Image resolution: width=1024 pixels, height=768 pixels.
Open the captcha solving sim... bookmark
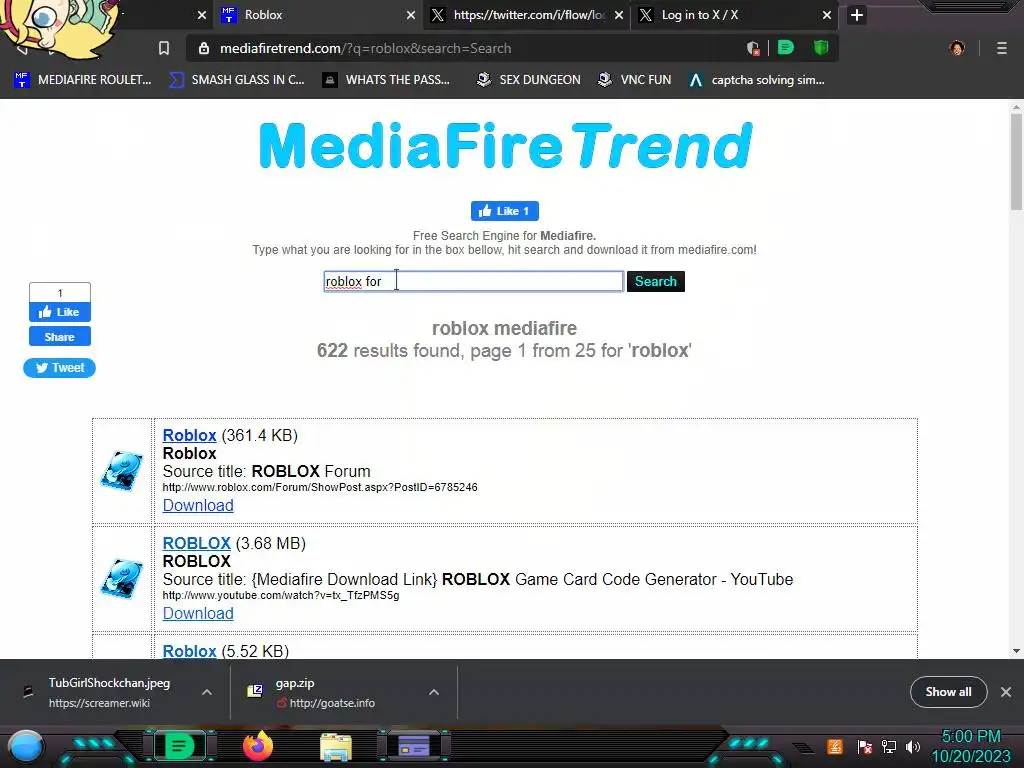click(x=757, y=80)
